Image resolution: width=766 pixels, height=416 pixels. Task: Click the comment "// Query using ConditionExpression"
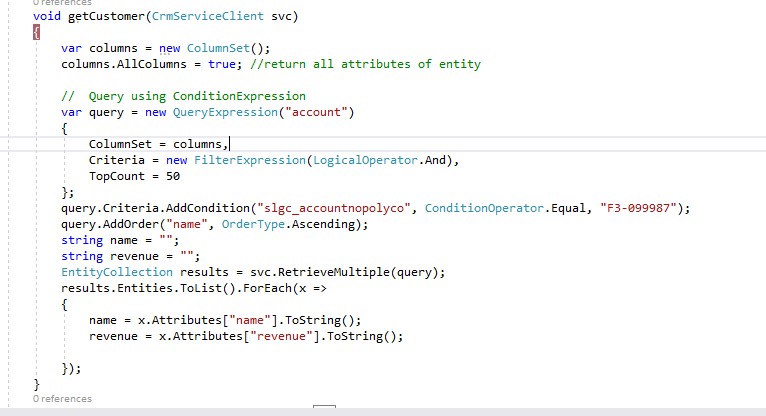pos(183,96)
